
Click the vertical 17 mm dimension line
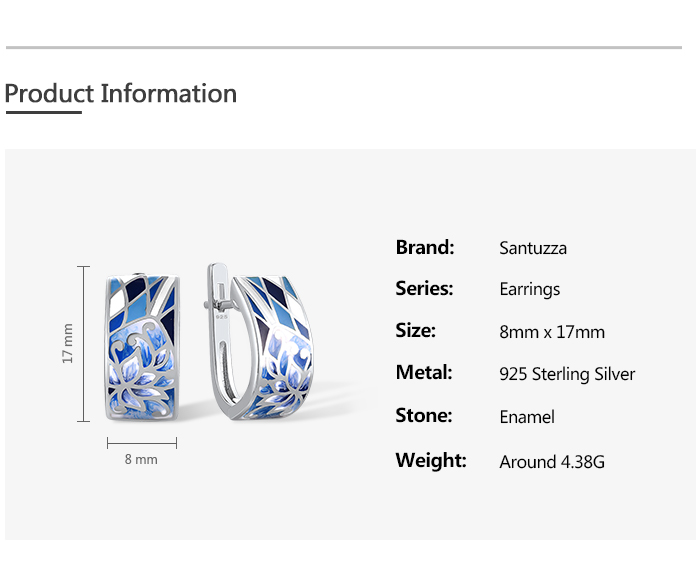click(x=84, y=344)
